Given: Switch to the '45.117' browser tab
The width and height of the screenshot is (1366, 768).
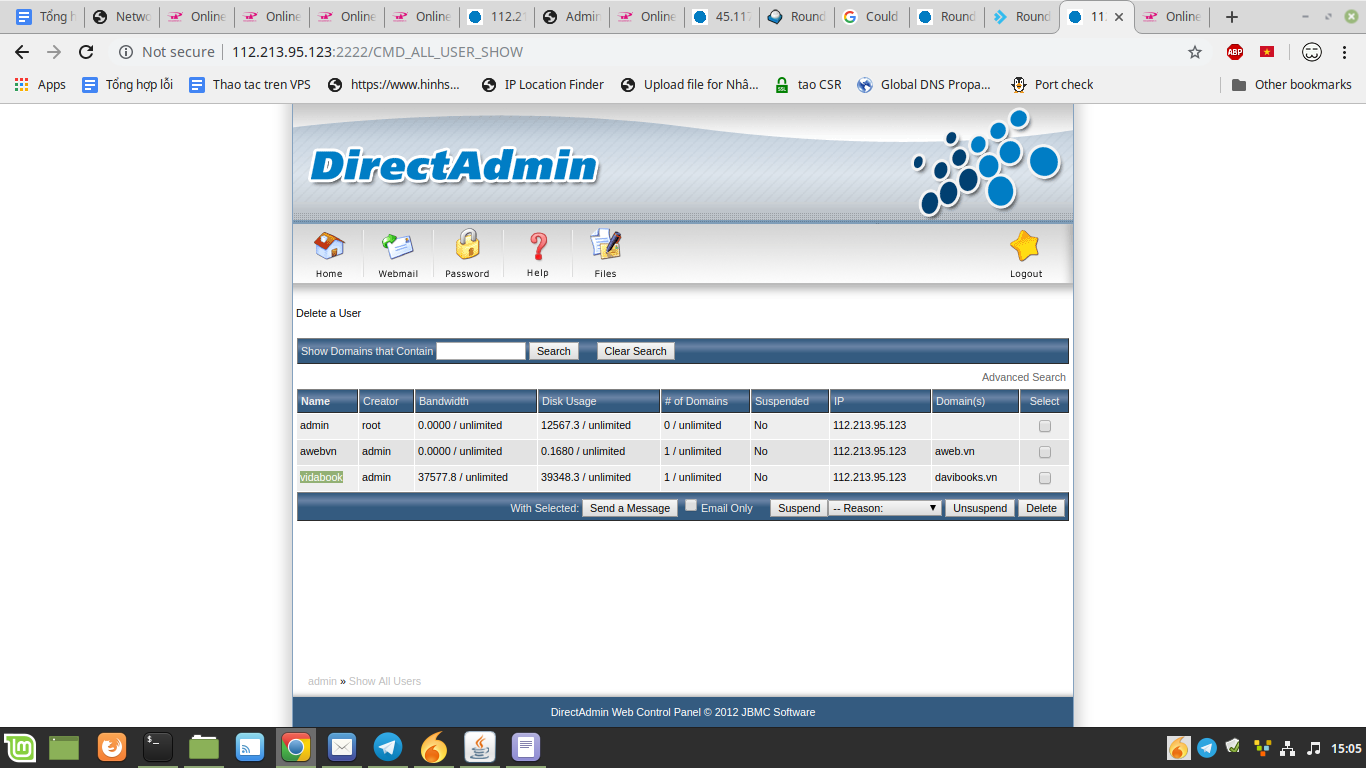Looking at the screenshot, I should (x=721, y=17).
